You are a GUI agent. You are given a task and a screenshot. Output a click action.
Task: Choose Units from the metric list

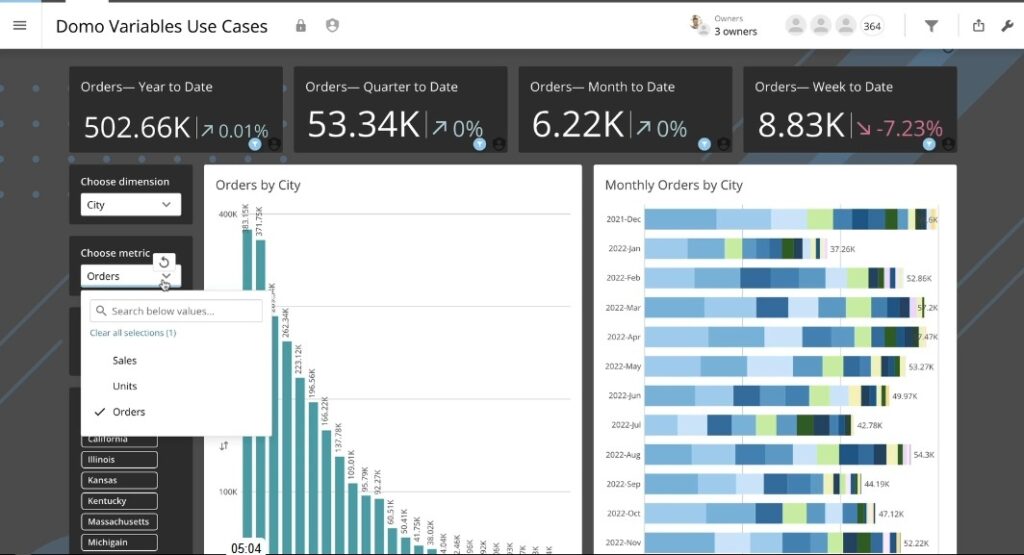coord(125,386)
